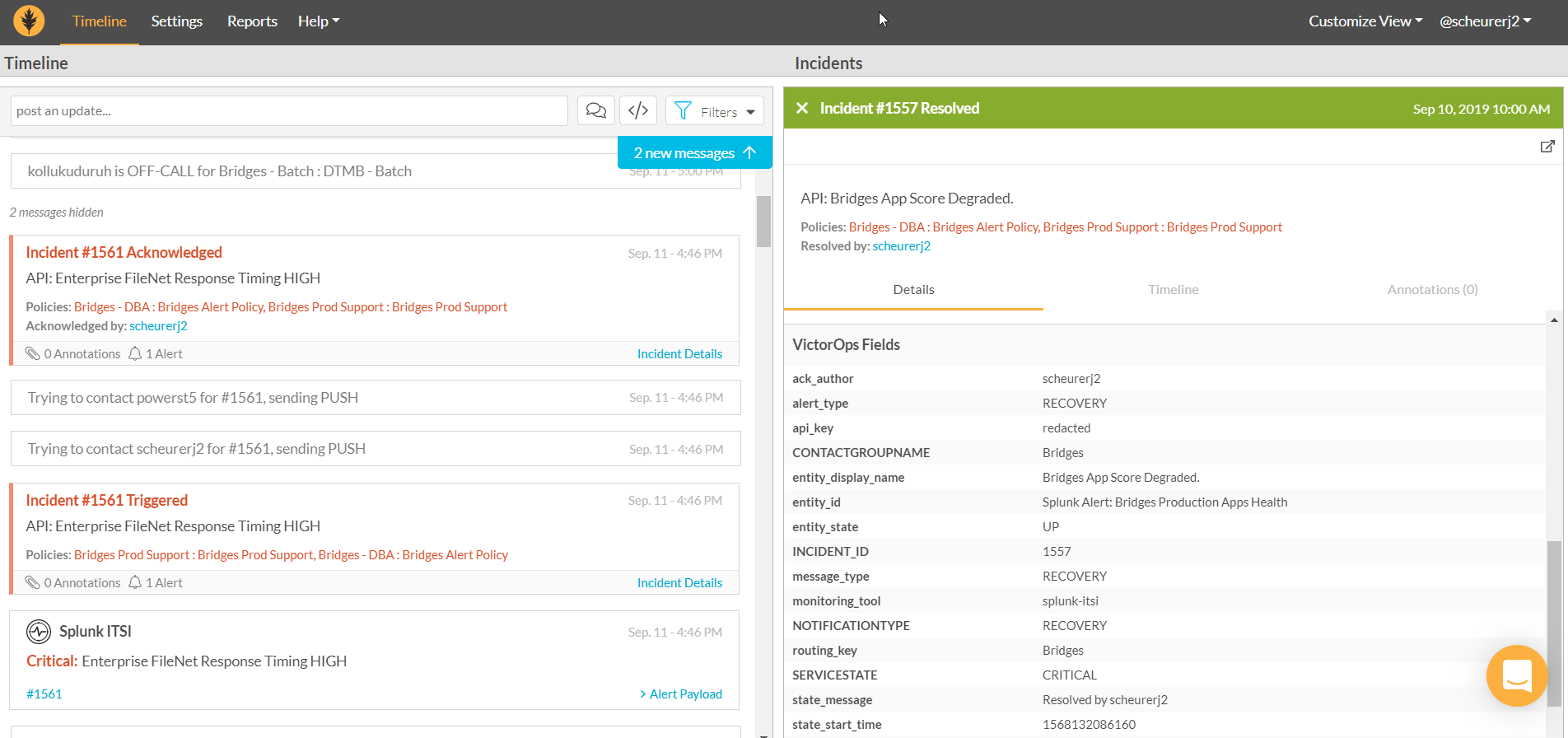Viewport: 1568px width, 738px height.
Task: Click bell alert icon on Incident #1561 Acknowledged
Action: pyautogui.click(x=135, y=353)
